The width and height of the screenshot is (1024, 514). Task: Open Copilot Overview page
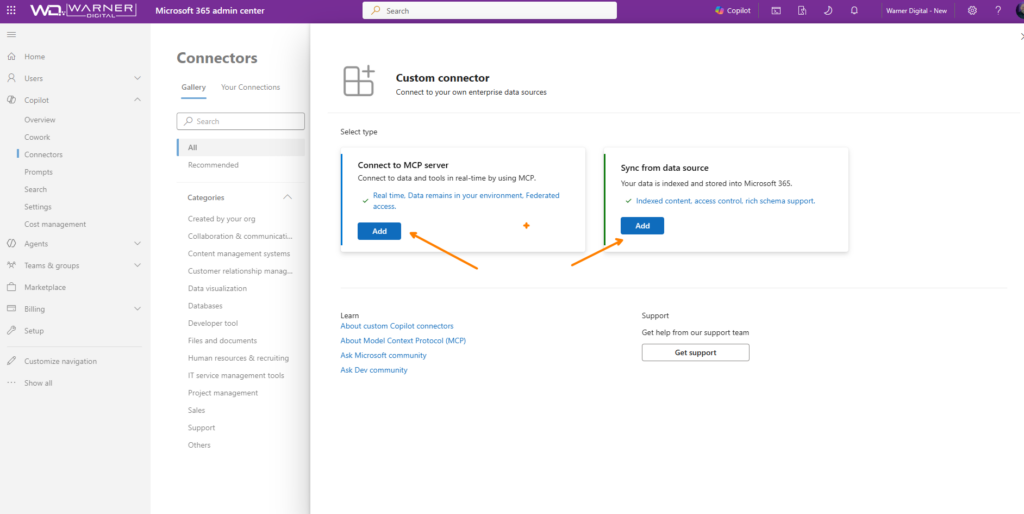[40, 120]
